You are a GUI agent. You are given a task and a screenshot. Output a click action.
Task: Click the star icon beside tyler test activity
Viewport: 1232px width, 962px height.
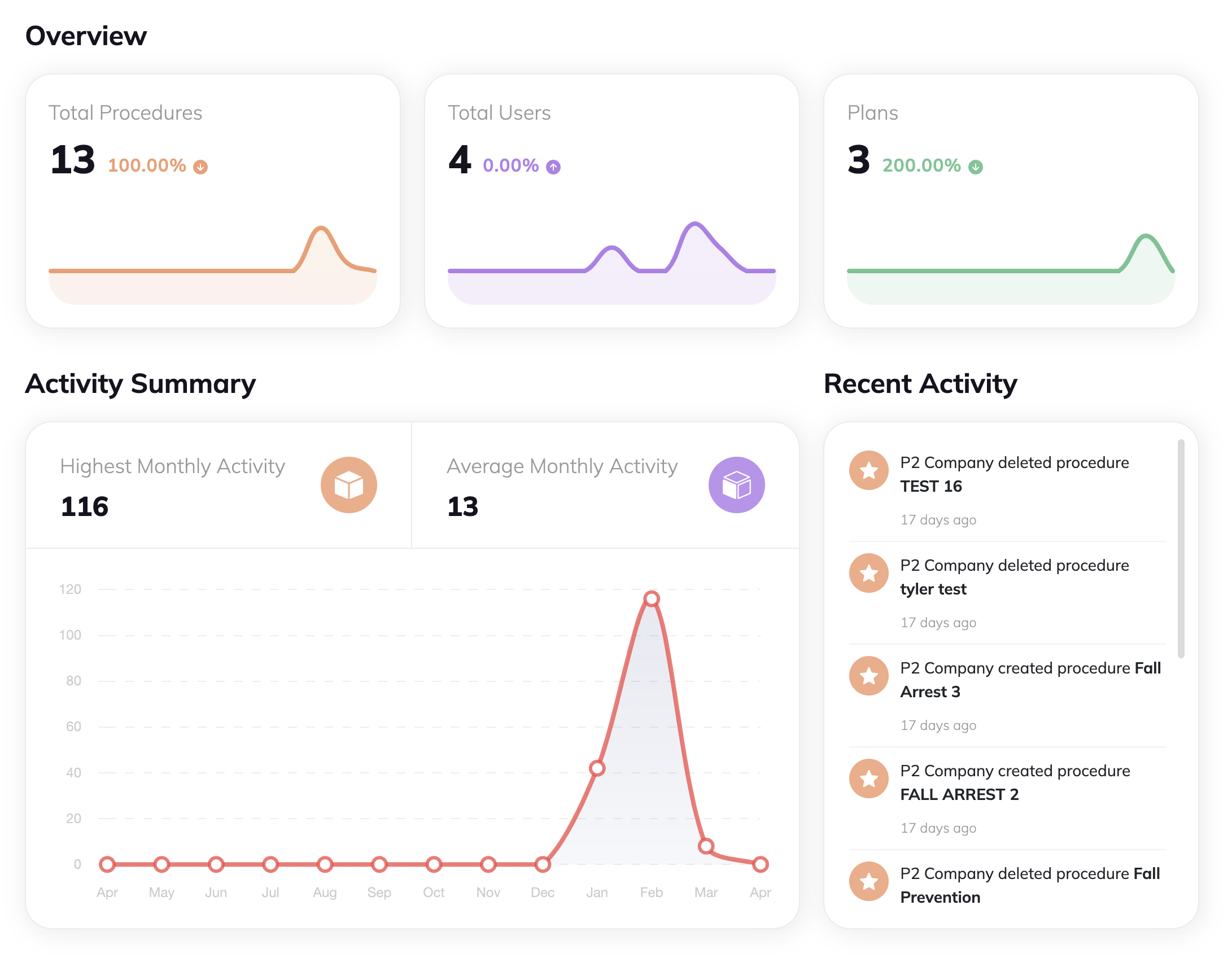pyautogui.click(x=870, y=573)
